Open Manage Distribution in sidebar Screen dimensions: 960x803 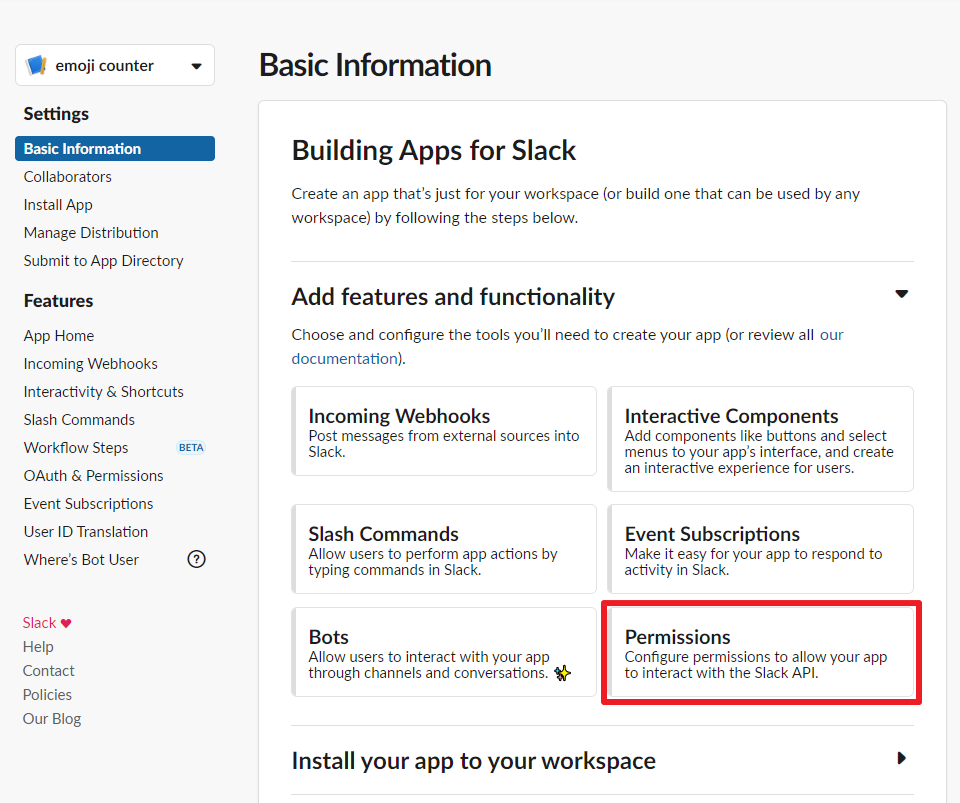click(x=91, y=233)
